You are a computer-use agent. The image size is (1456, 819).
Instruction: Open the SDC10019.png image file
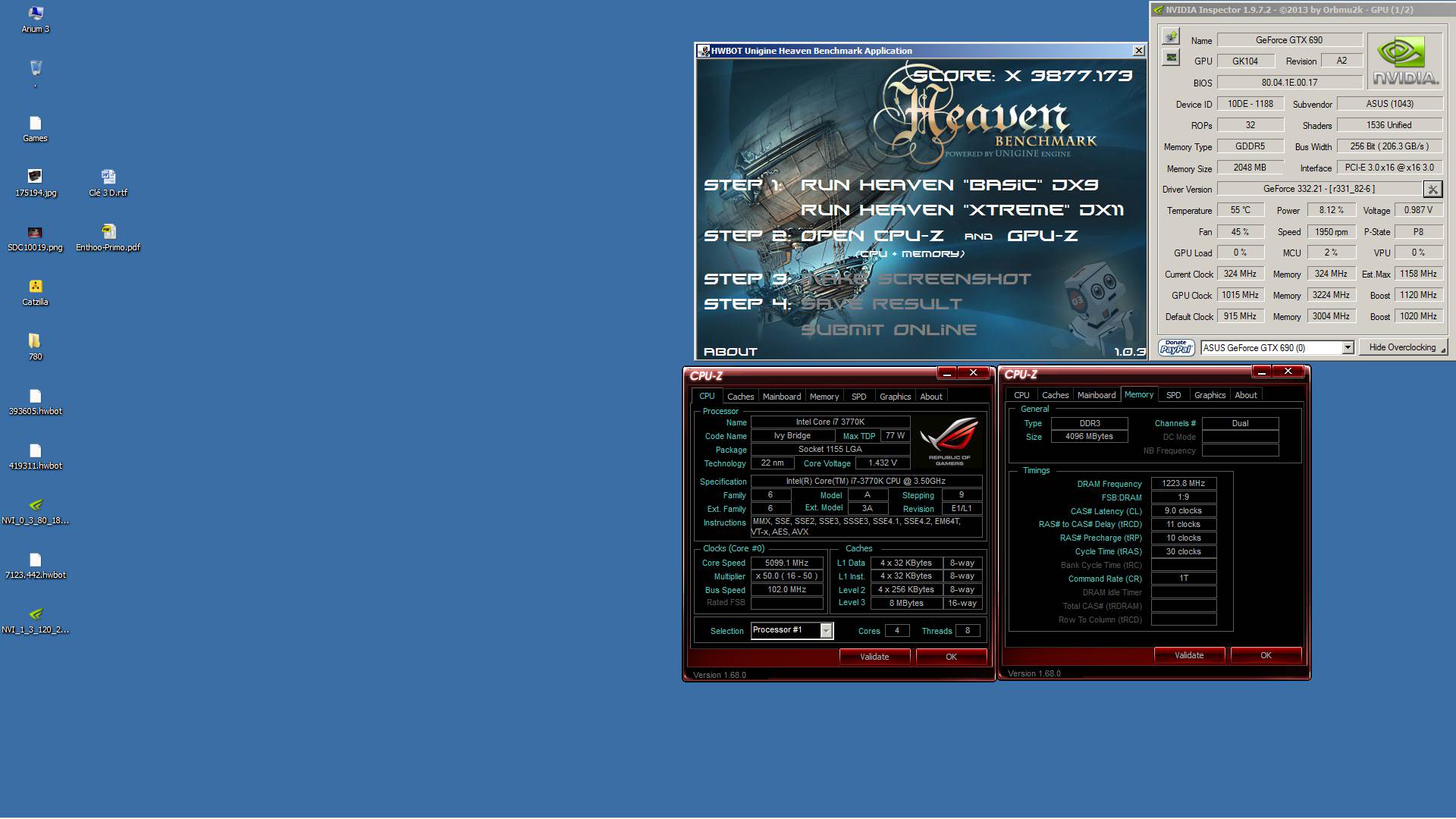click(35, 238)
